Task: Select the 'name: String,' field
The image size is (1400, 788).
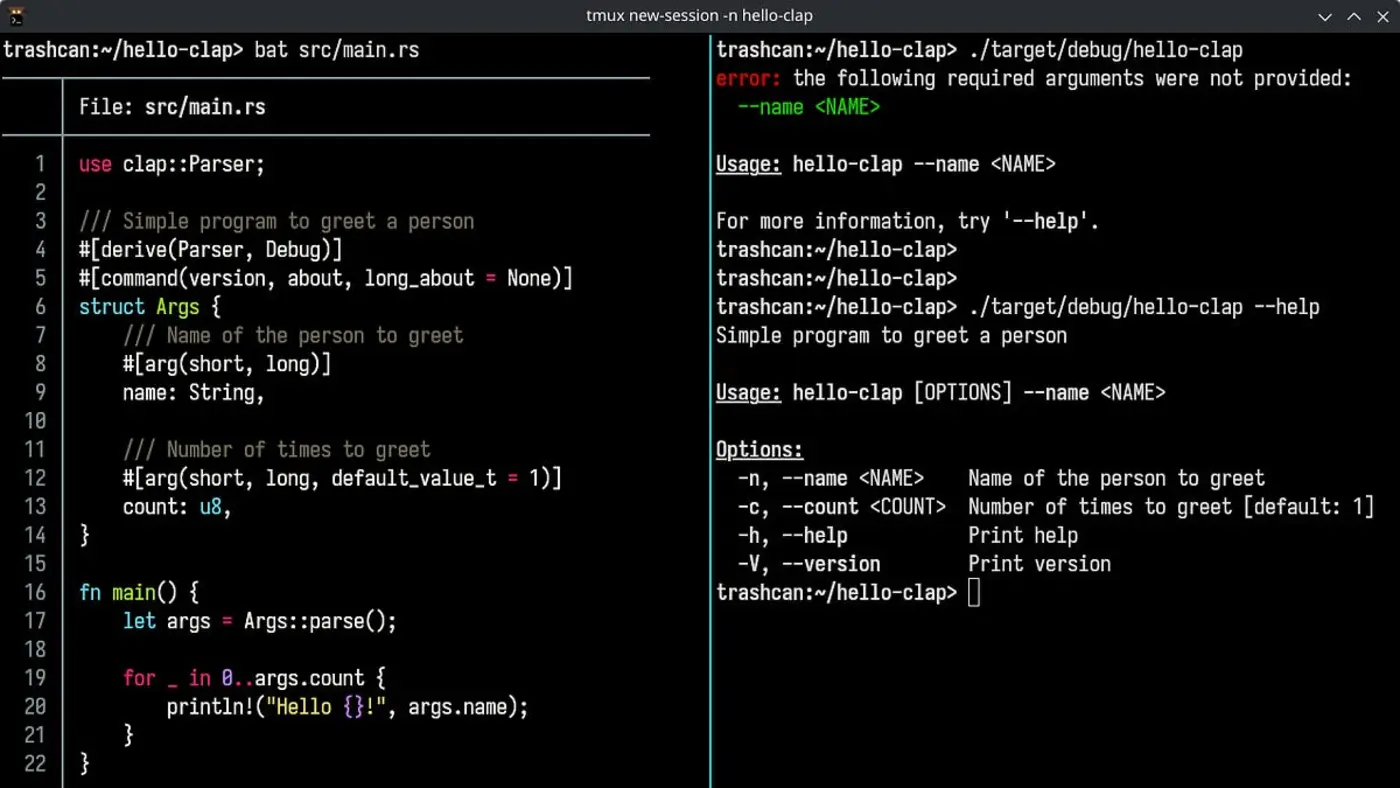Action: pos(194,393)
